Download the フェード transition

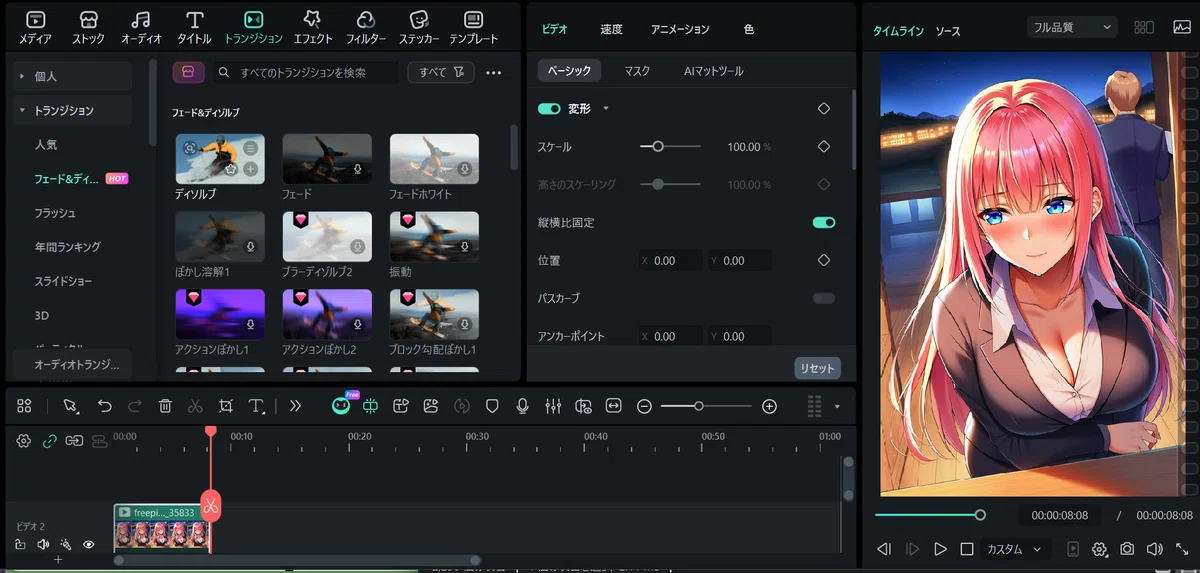(357, 170)
